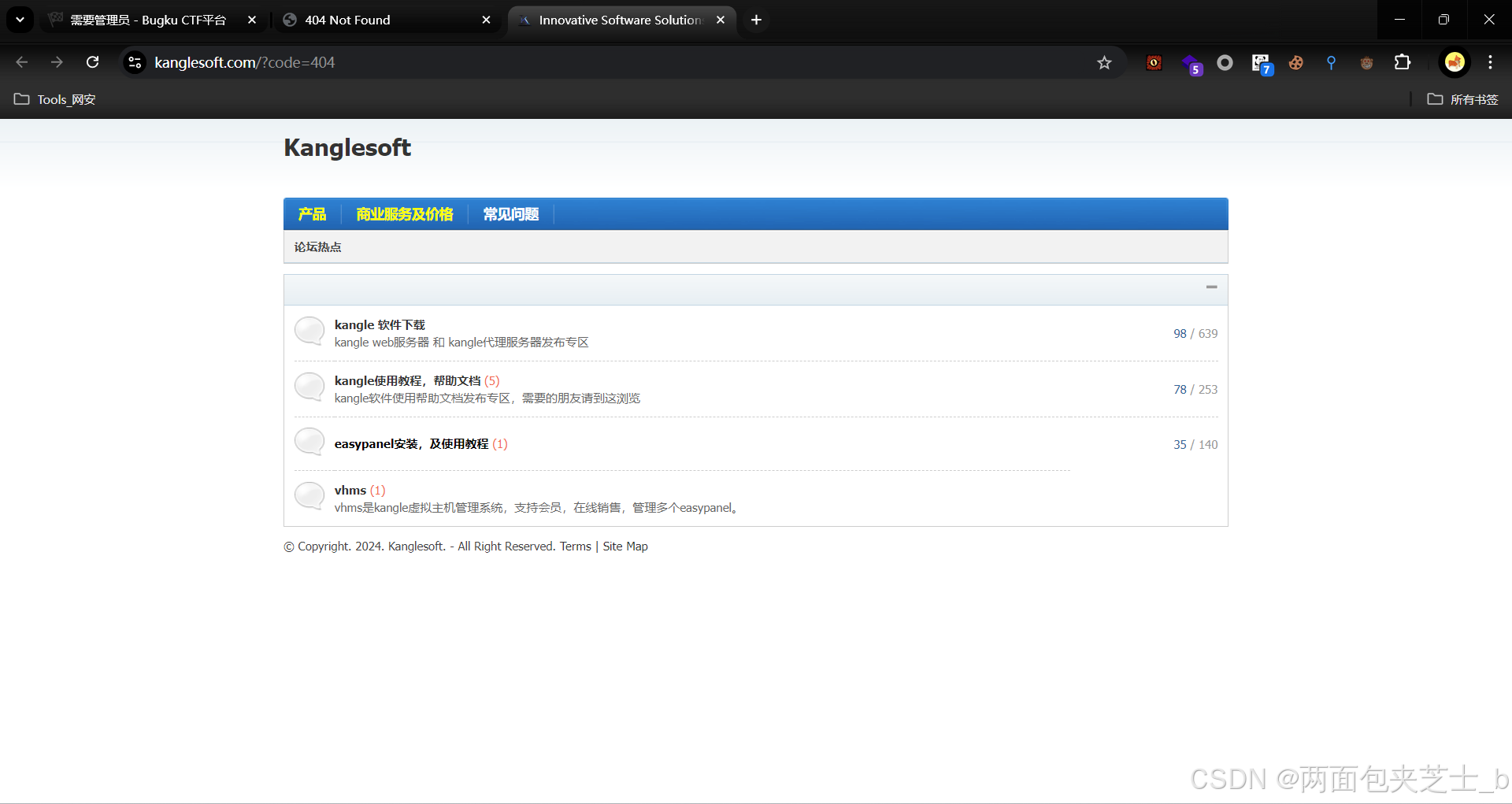Reload the current page

point(92,62)
